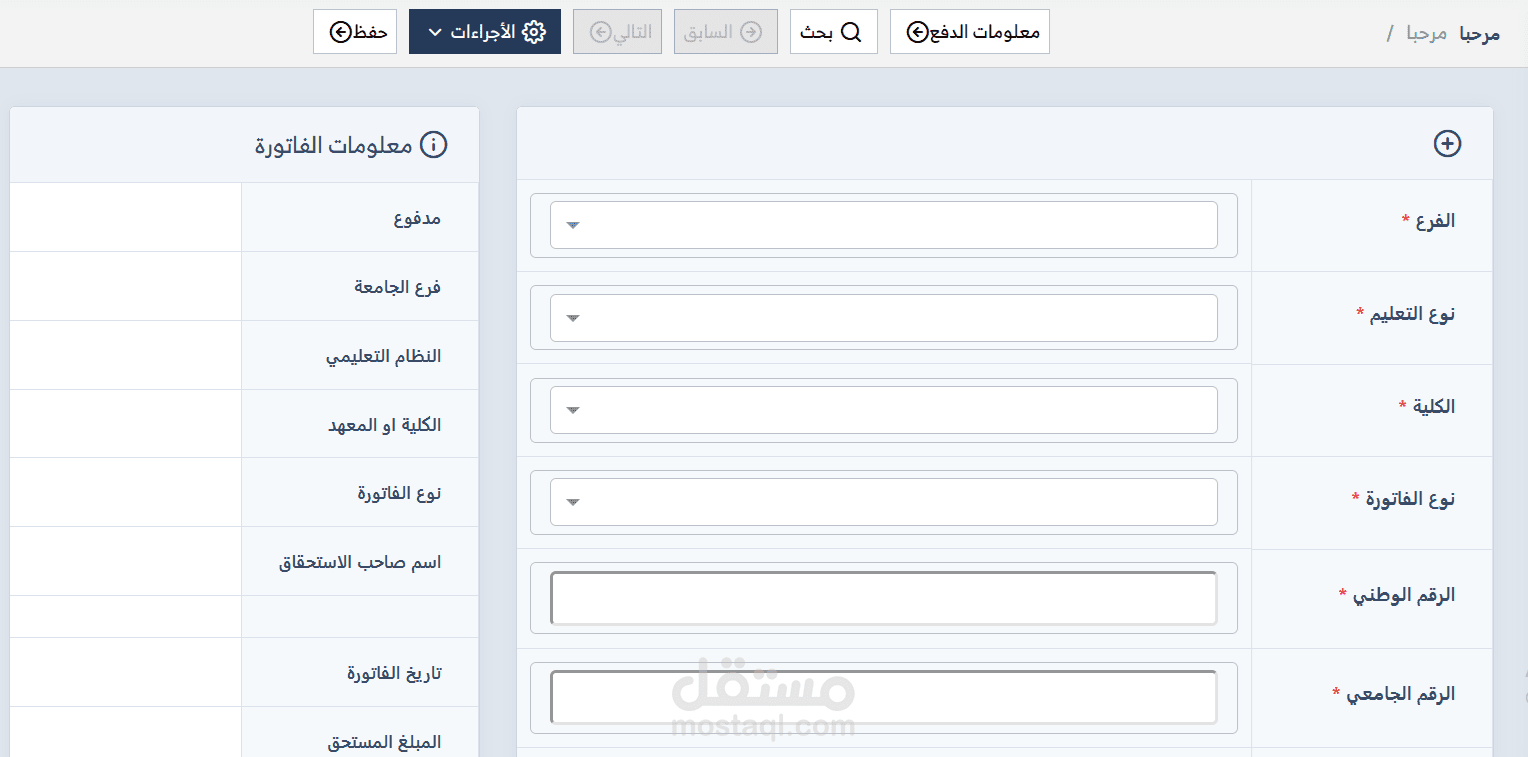Viewport: 1528px width, 757px height.
Task: Click the arrow icon in حفظ button
Action: click(341, 32)
